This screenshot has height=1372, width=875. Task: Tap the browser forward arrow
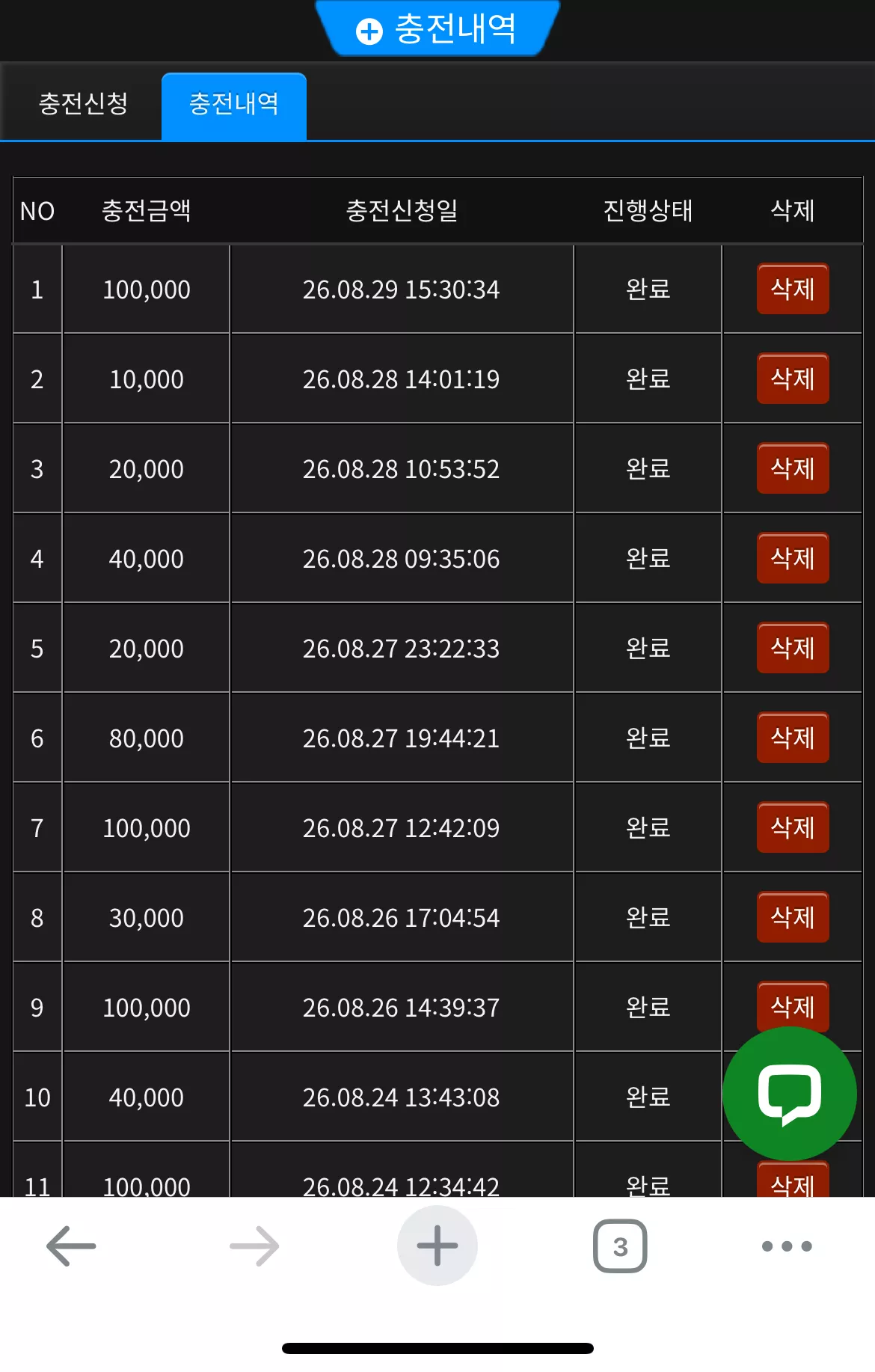pyautogui.click(x=254, y=1246)
